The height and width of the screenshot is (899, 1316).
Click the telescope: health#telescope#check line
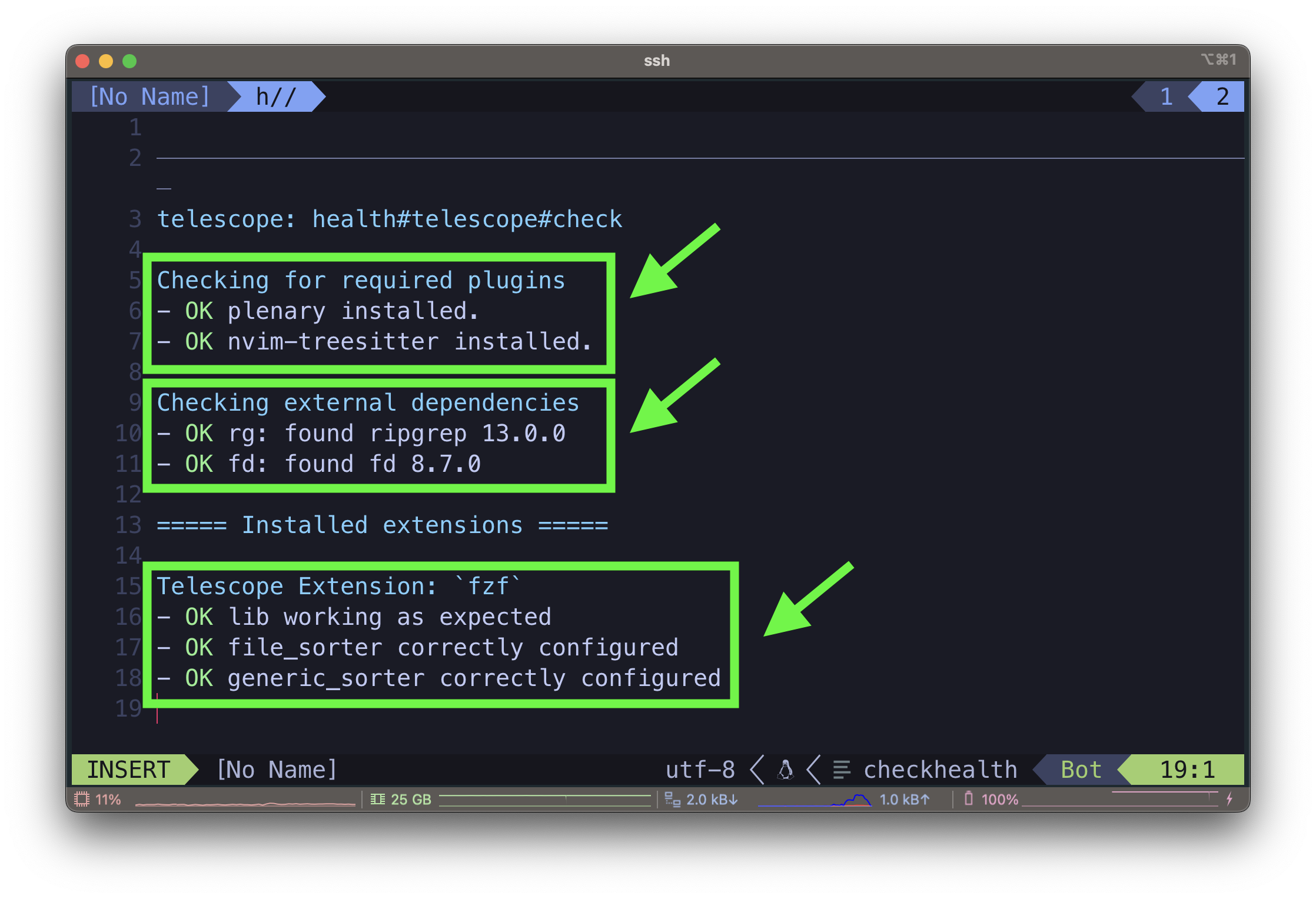(390, 219)
